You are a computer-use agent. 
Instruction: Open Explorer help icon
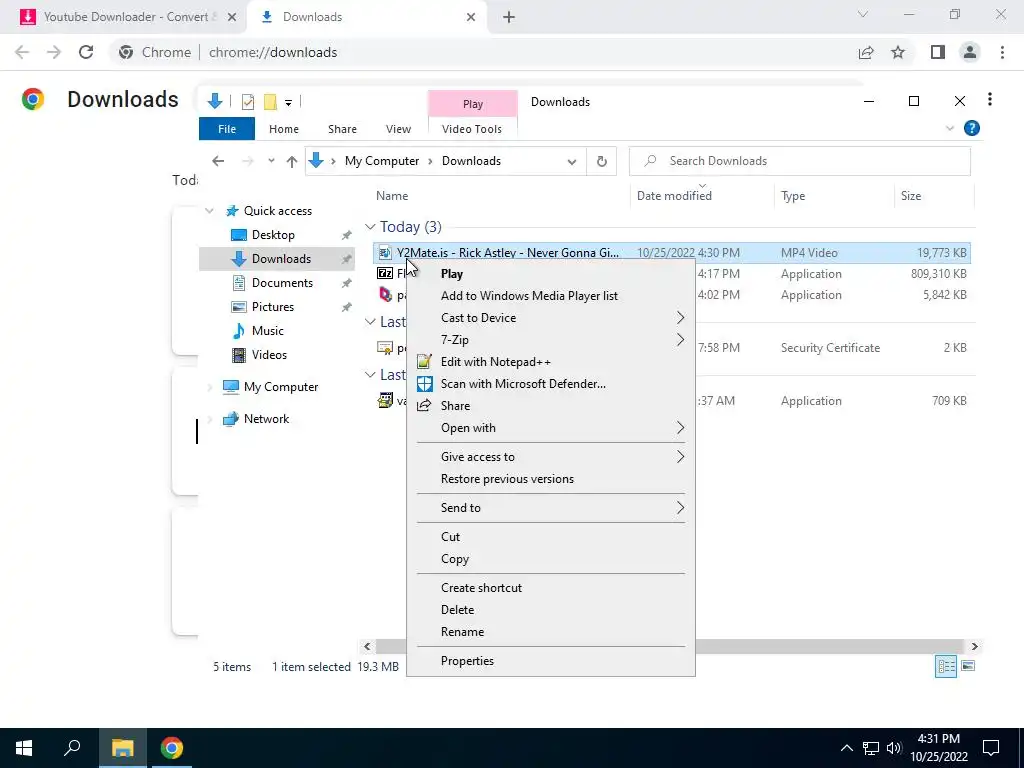coord(972,128)
